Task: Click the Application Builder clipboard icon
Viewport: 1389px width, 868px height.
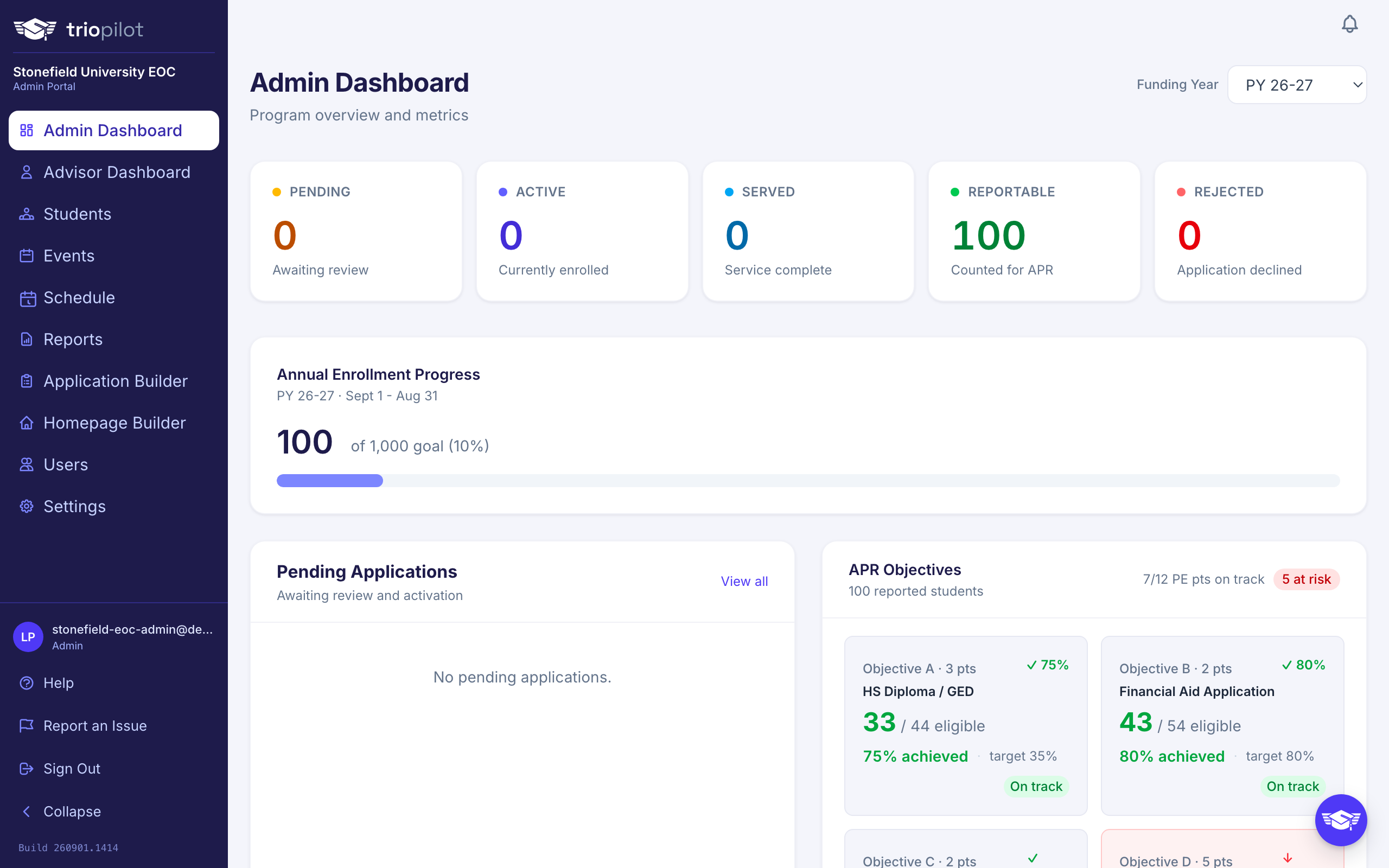Action: pos(27,381)
